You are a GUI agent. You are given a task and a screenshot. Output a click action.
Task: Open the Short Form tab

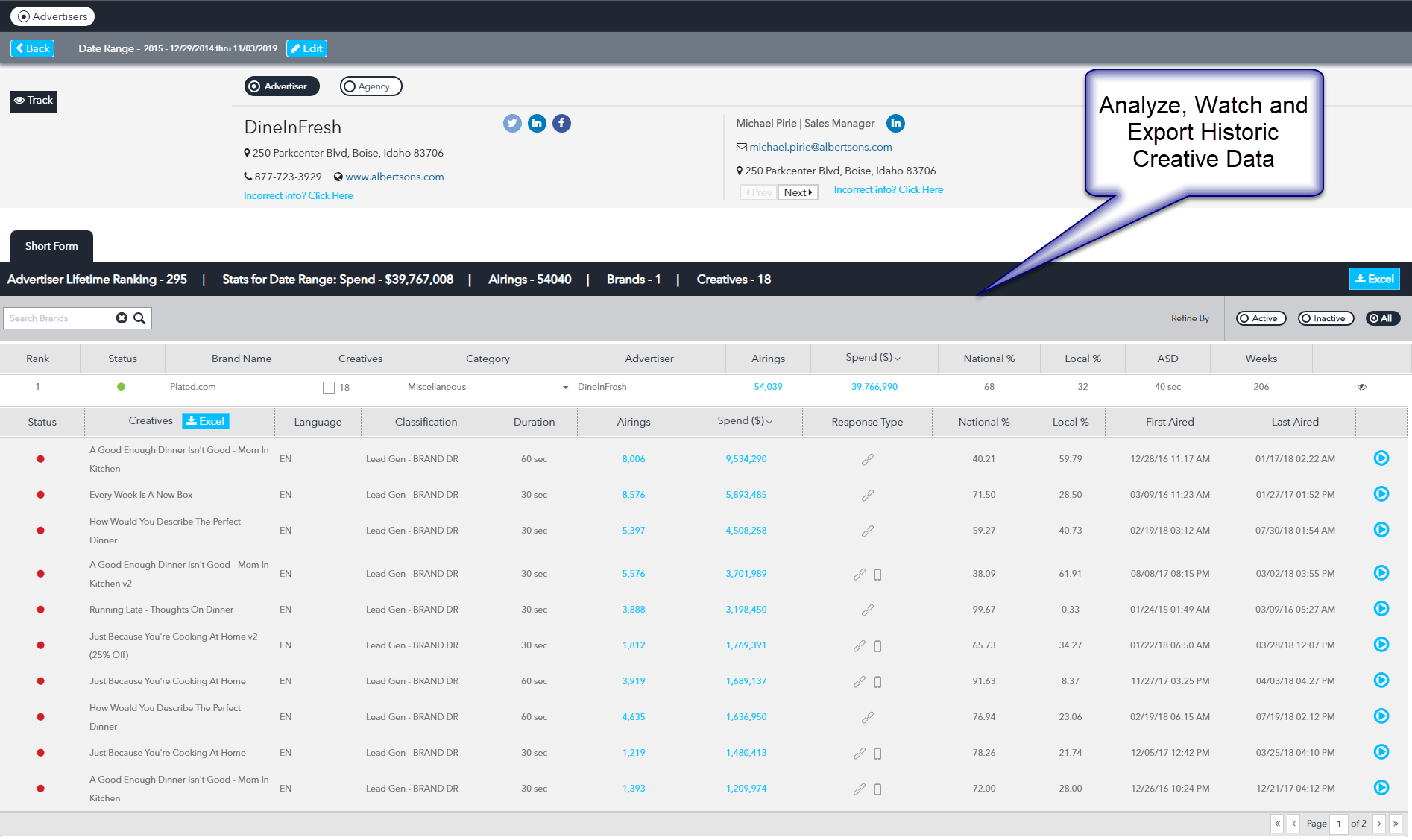click(x=51, y=246)
